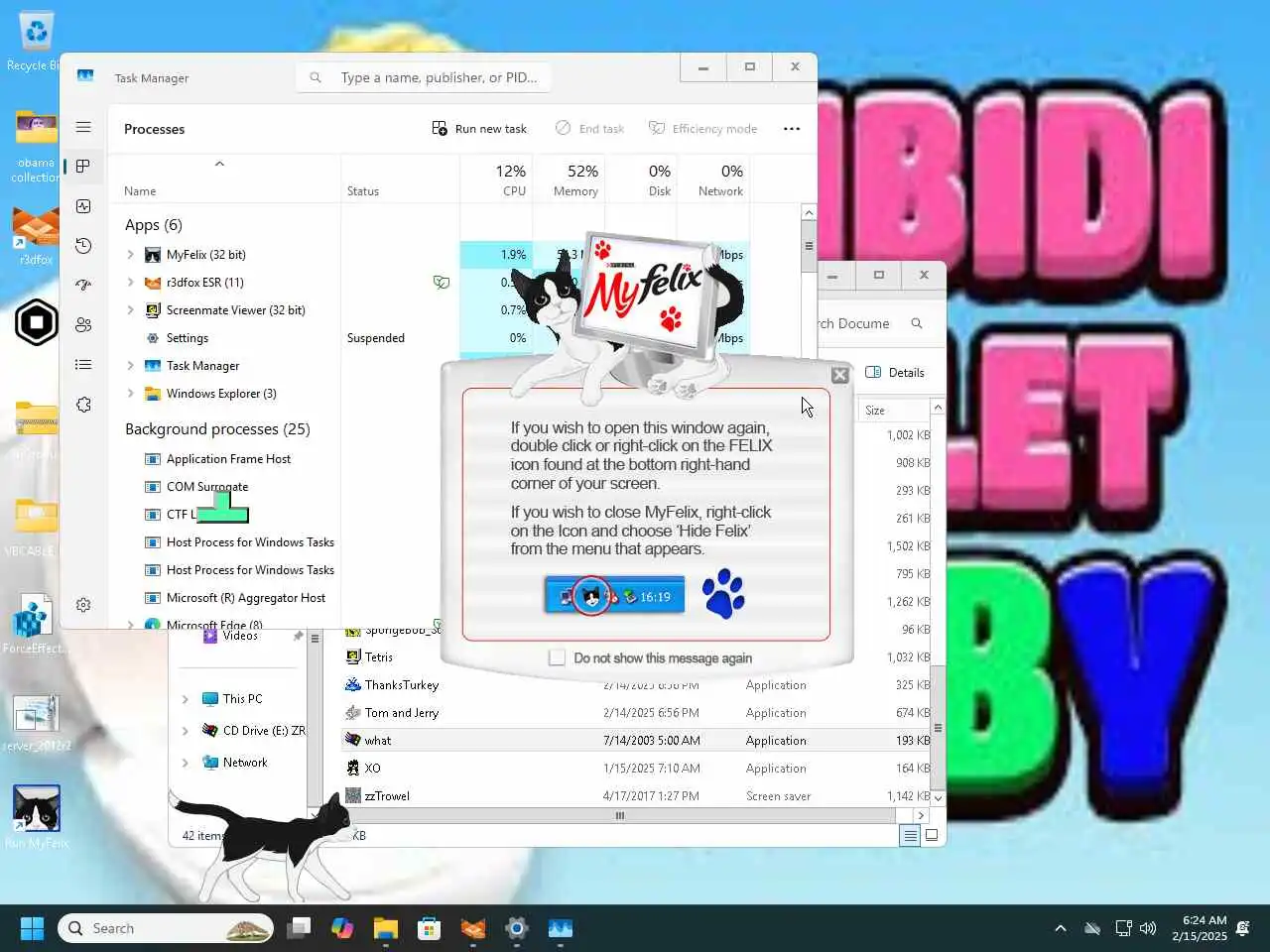Open the obama collection desktop folder
1270x952 pixels.
[x=36, y=147]
